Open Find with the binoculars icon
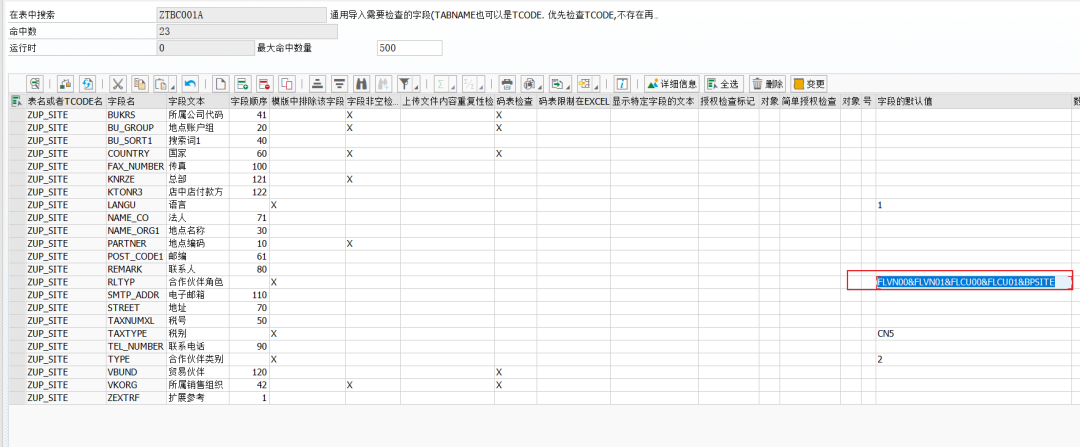Image resolution: width=1080 pixels, height=447 pixels. [x=361, y=84]
